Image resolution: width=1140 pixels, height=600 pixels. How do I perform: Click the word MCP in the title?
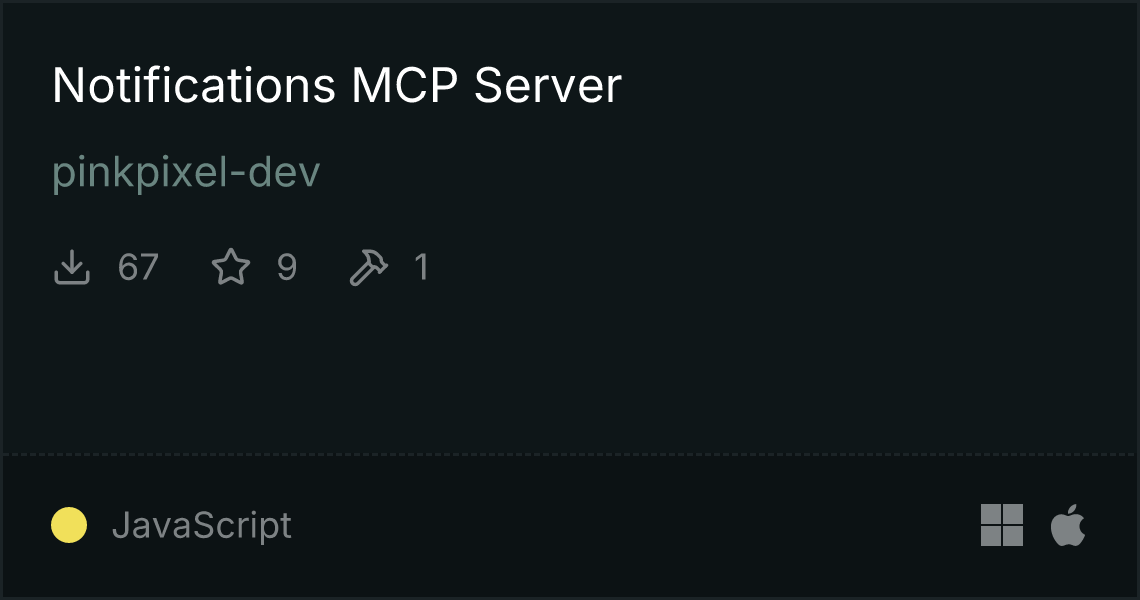pos(404,85)
